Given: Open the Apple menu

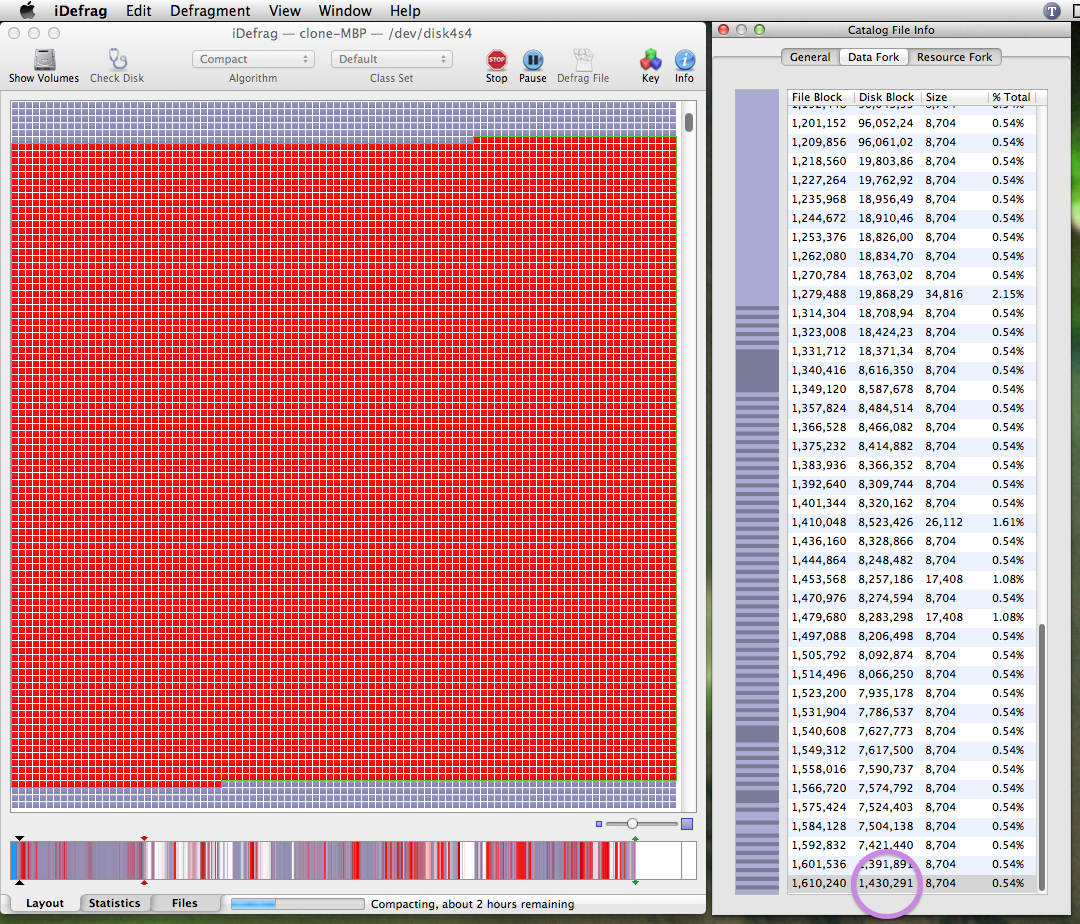Looking at the screenshot, I should click(27, 10).
